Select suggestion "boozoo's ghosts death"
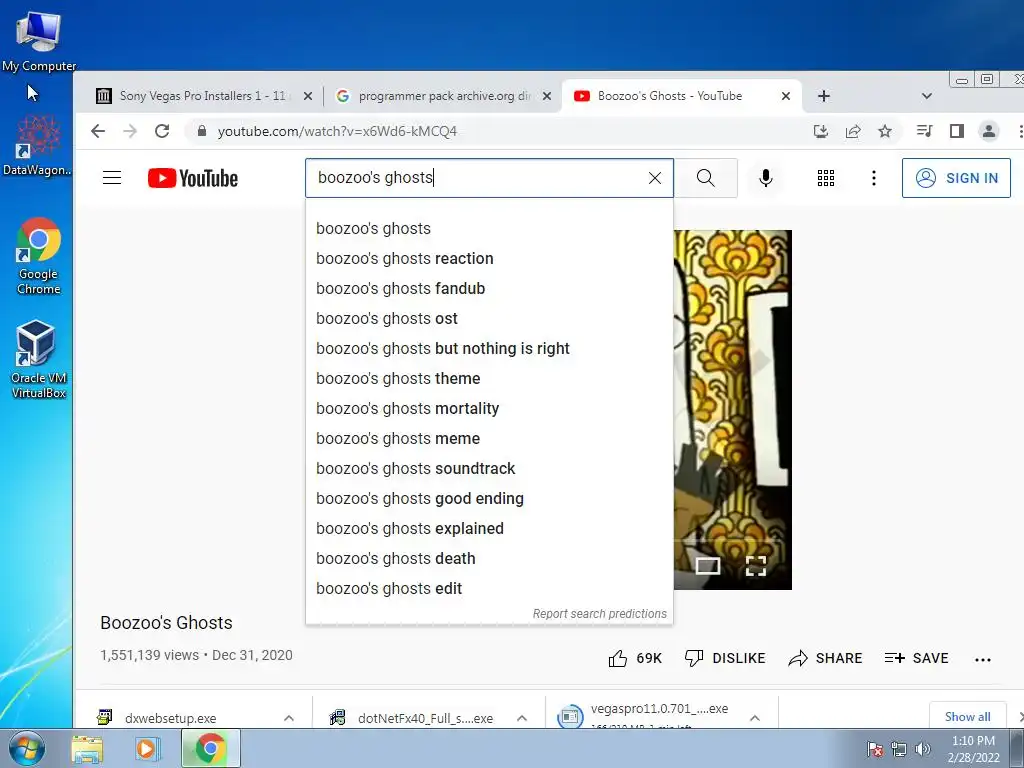This screenshot has width=1024, height=768. pyautogui.click(x=489, y=559)
